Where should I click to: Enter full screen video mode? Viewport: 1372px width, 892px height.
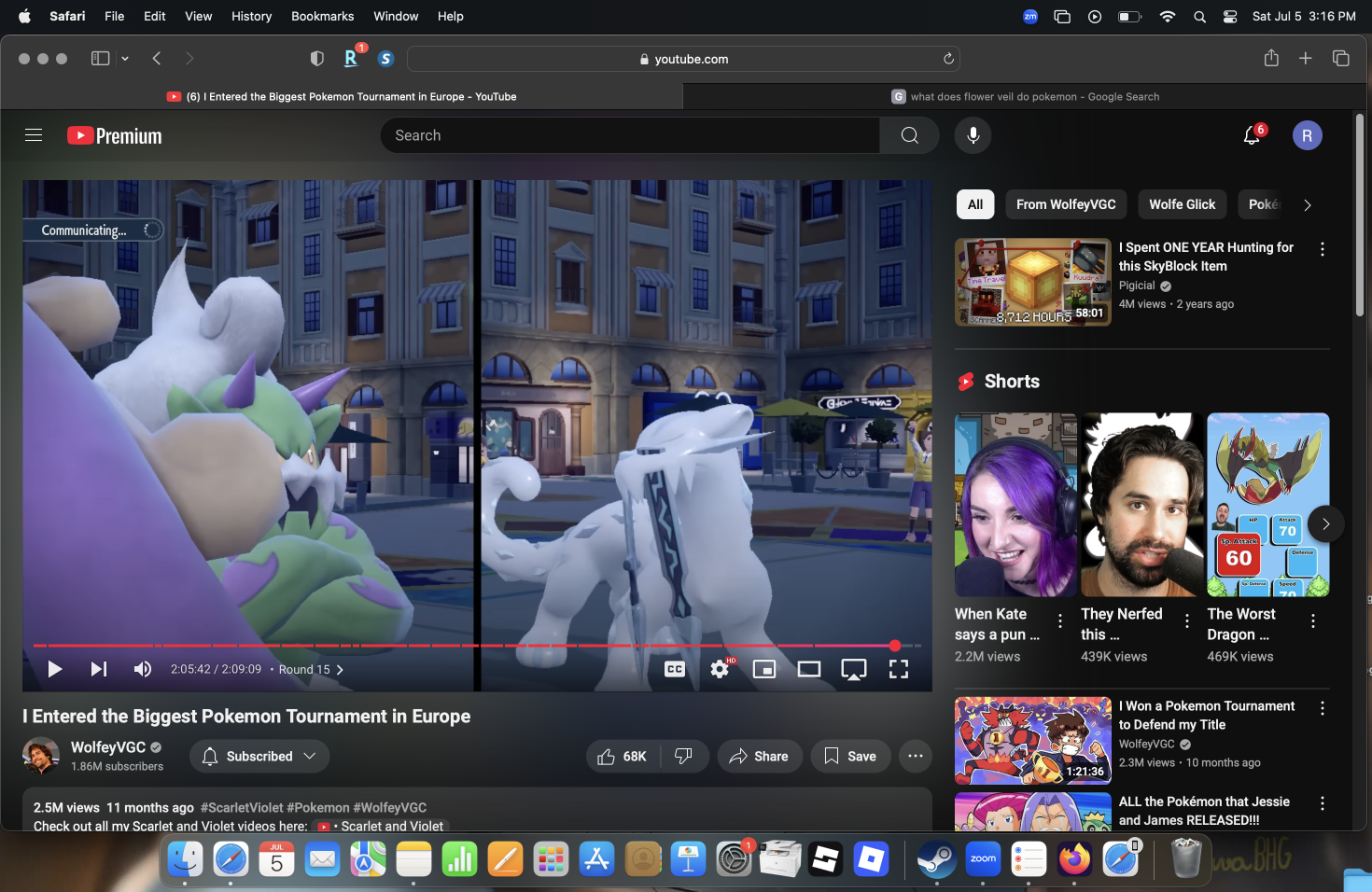(x=899, y=669)
